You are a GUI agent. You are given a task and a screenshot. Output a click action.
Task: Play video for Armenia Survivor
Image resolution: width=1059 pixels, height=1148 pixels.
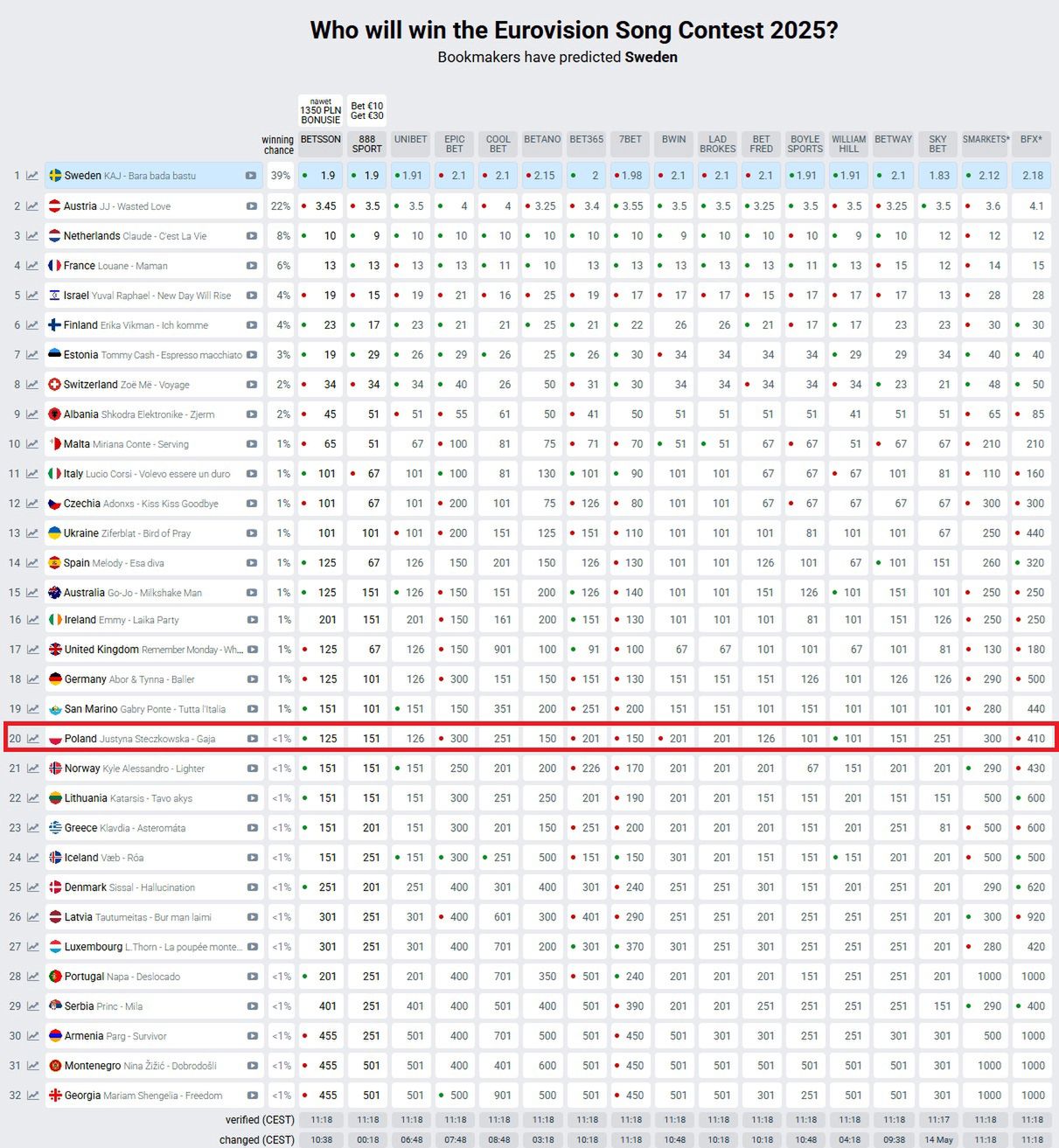(252, 1036)
